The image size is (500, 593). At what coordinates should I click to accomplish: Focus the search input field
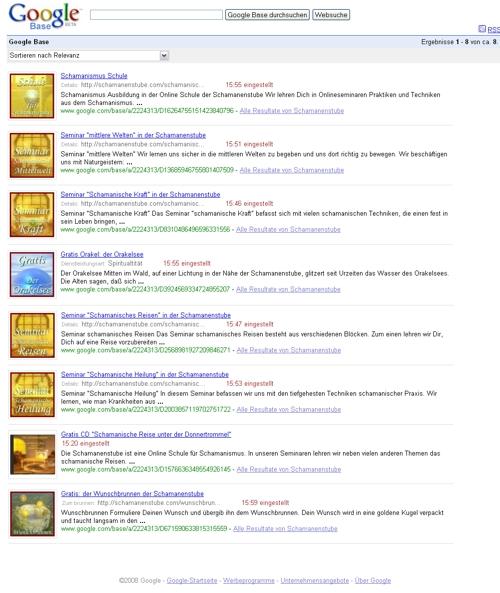pyautogui.click(x=156, y=15)
